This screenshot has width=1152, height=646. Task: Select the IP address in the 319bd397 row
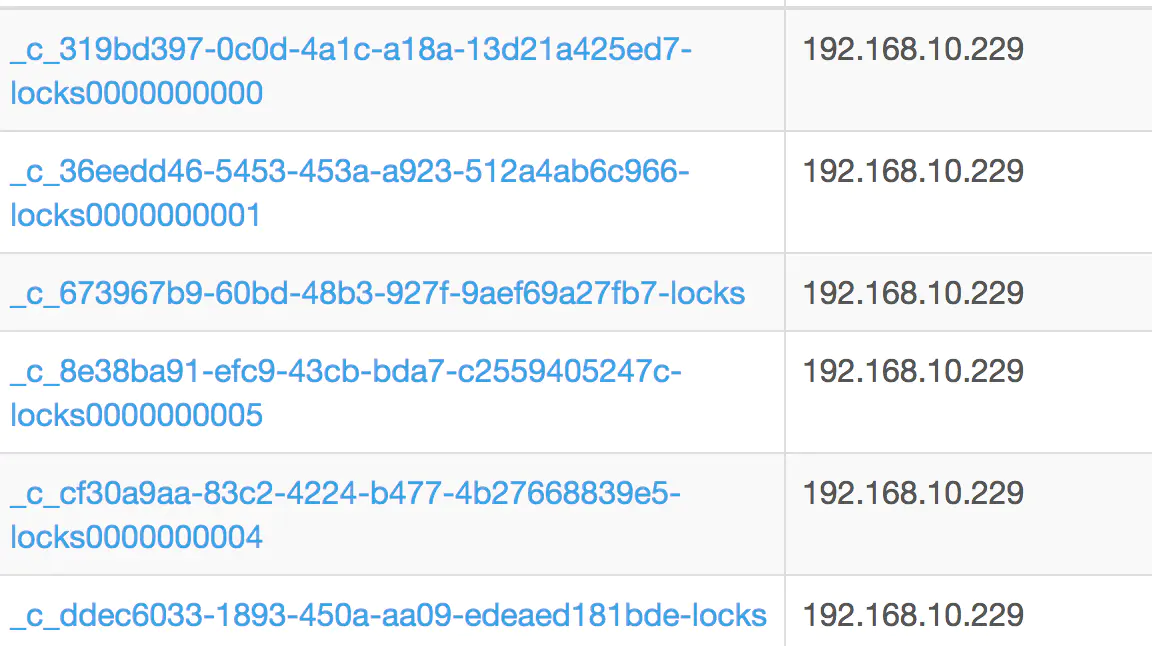point(913,49)
